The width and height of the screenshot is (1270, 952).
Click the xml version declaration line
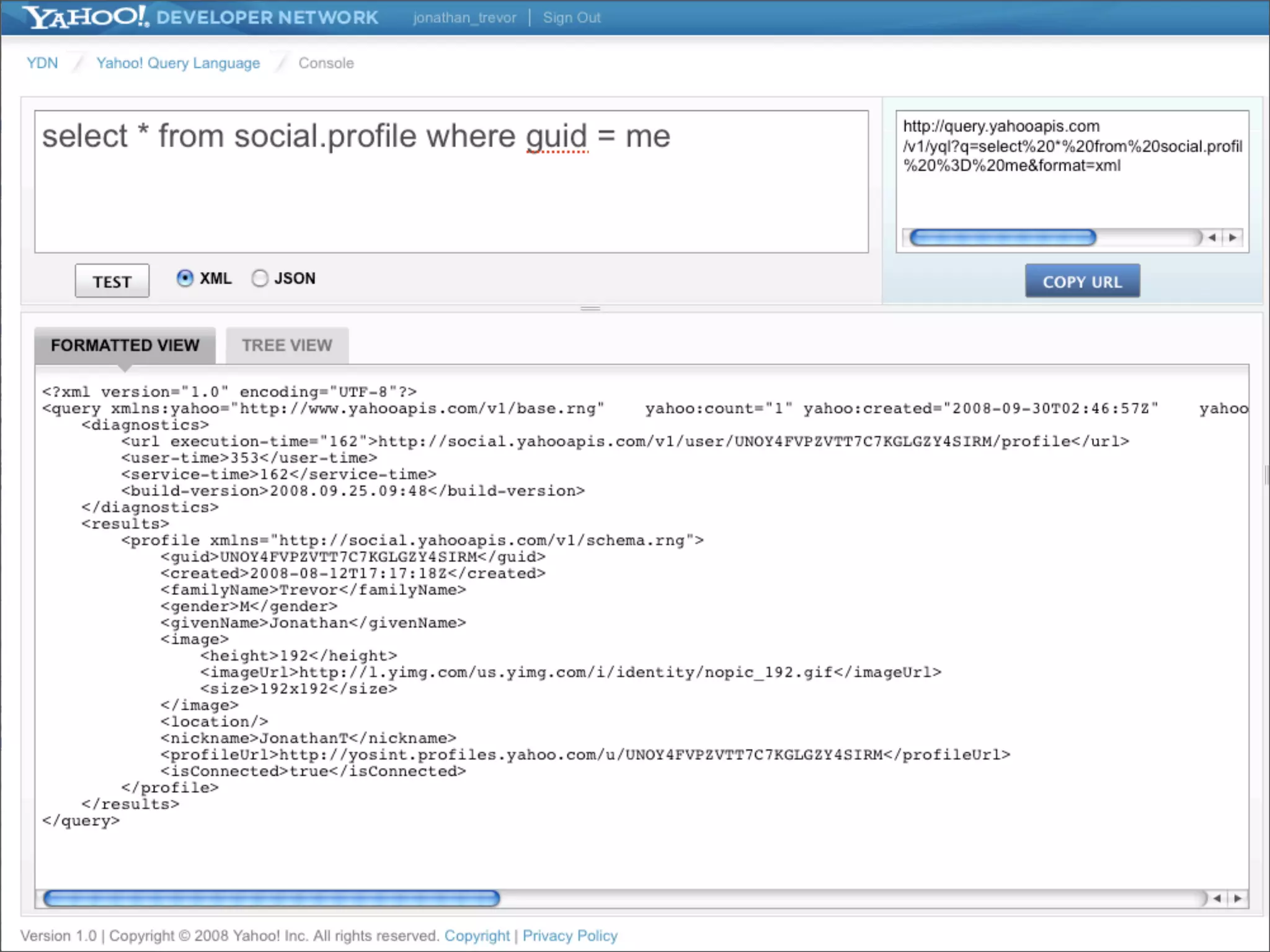tap(229, 392)
